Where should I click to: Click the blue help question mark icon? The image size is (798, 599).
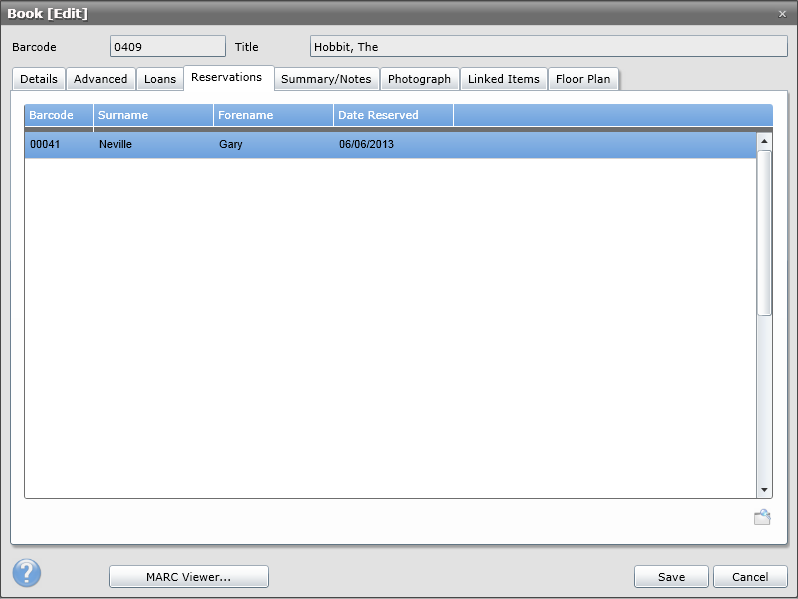[x=27, y=573]
